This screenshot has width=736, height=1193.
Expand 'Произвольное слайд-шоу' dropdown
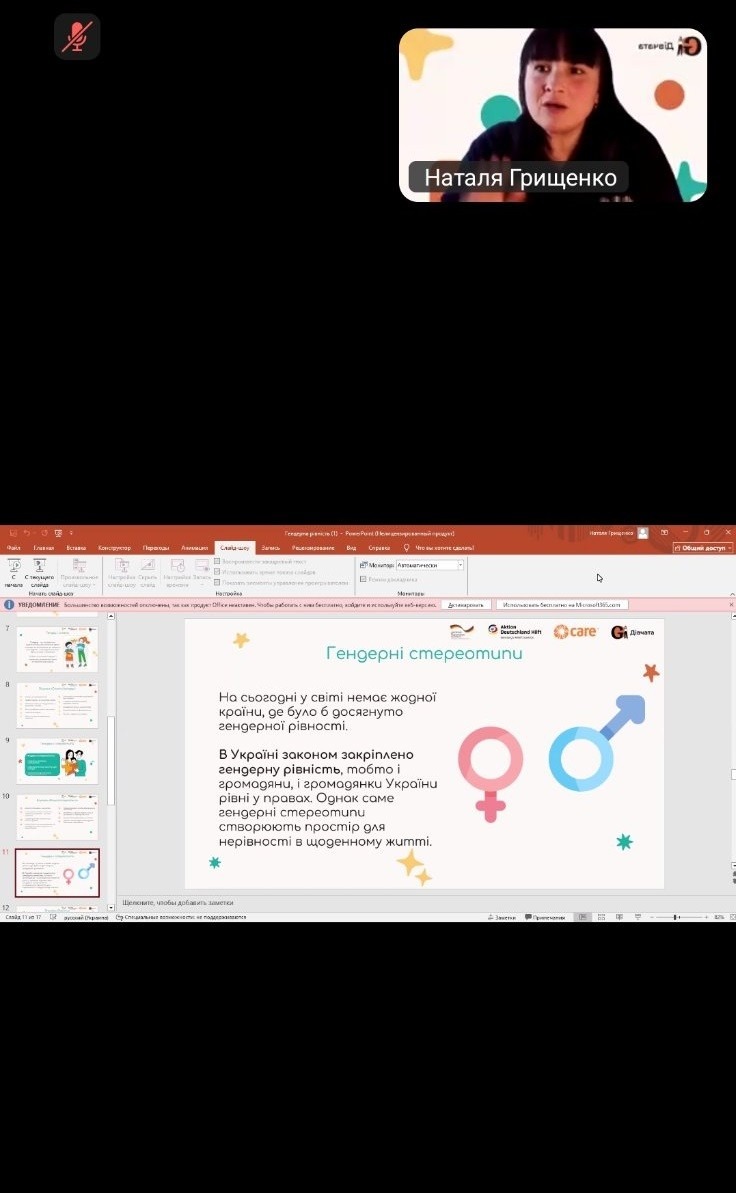click(79, 573)
